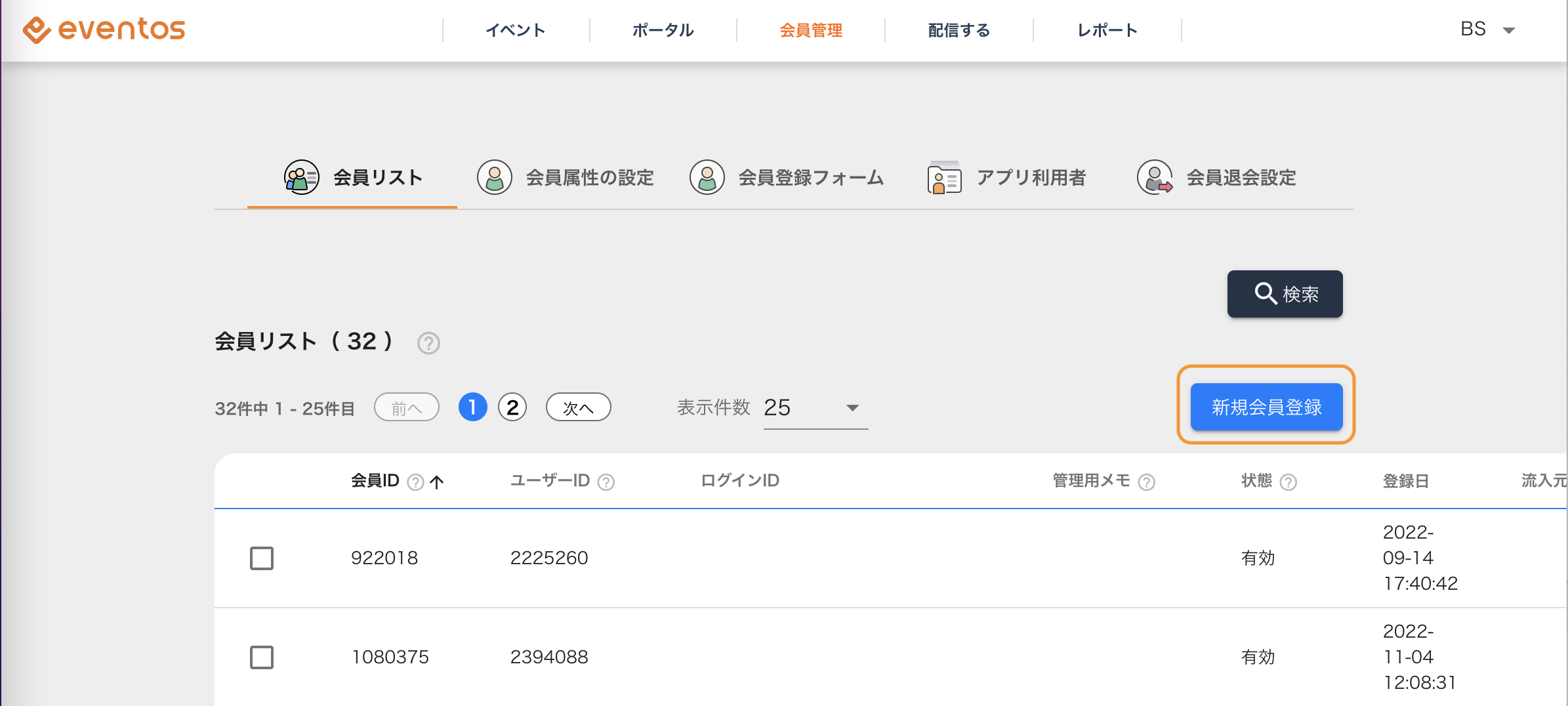Click the 前へ pagination button
1568x706 pixels.
pos(407,407)
